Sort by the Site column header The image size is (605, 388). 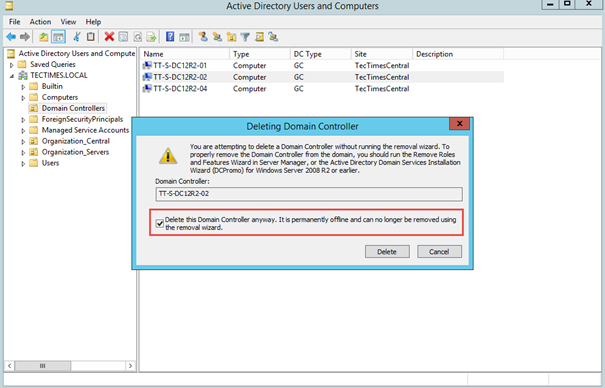tap(382, 54)
